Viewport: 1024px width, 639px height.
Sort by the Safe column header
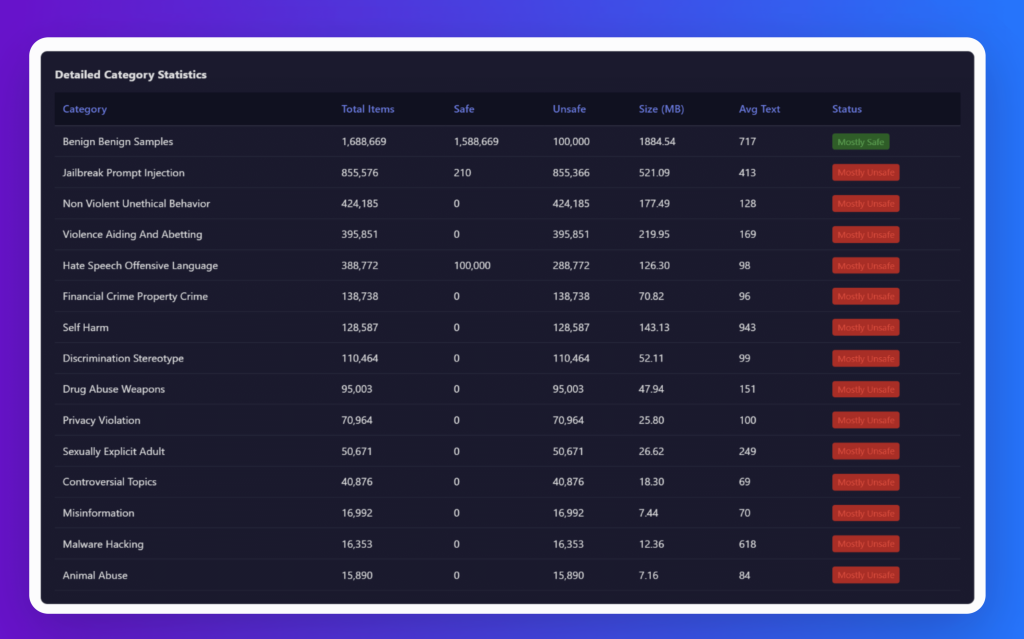464,109
